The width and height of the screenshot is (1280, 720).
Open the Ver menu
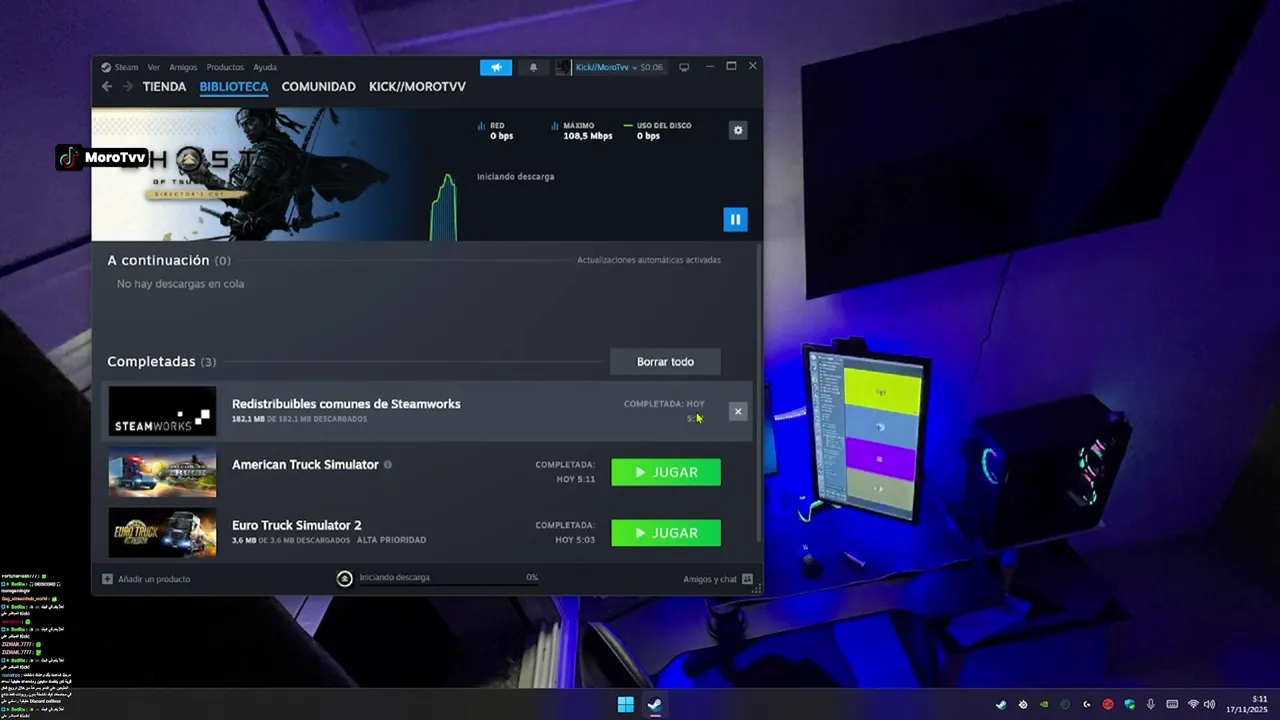154,67
